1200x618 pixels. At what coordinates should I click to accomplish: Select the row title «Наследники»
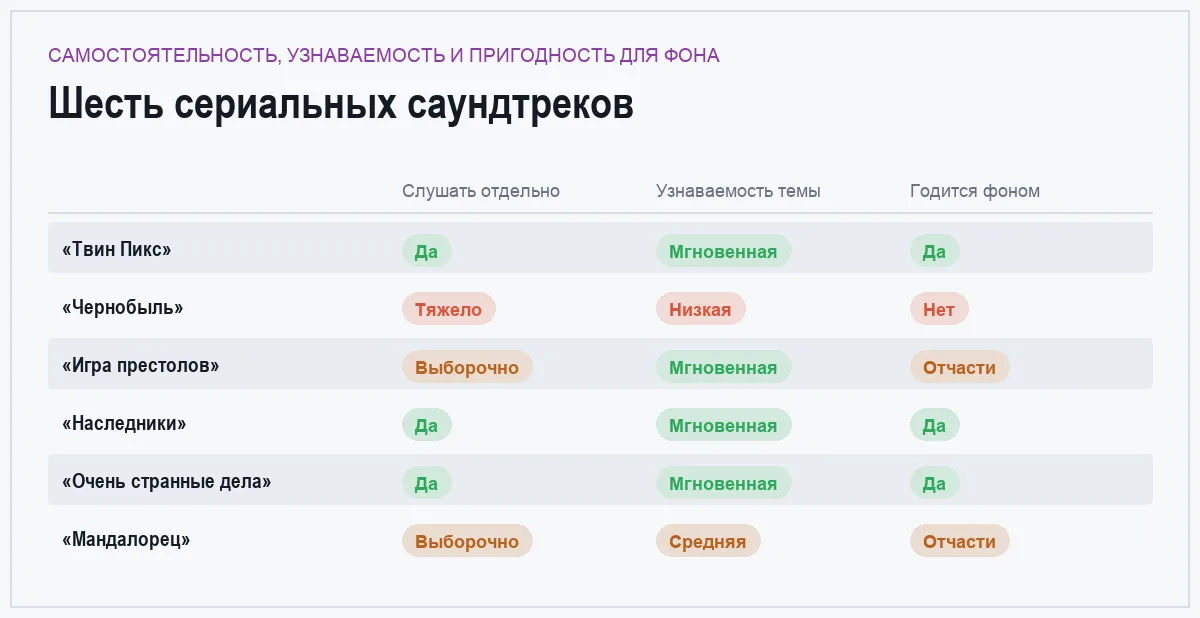[x=124, y=423]
